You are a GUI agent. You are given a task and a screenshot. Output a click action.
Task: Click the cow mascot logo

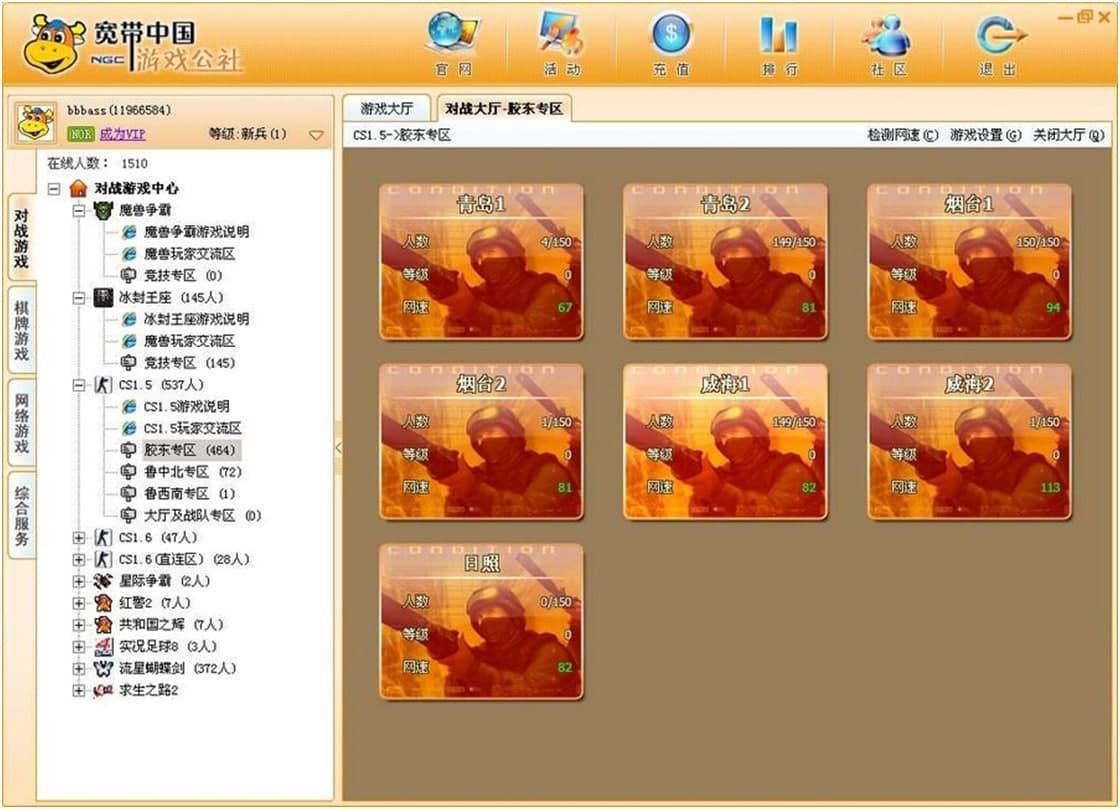coord(54,44)
